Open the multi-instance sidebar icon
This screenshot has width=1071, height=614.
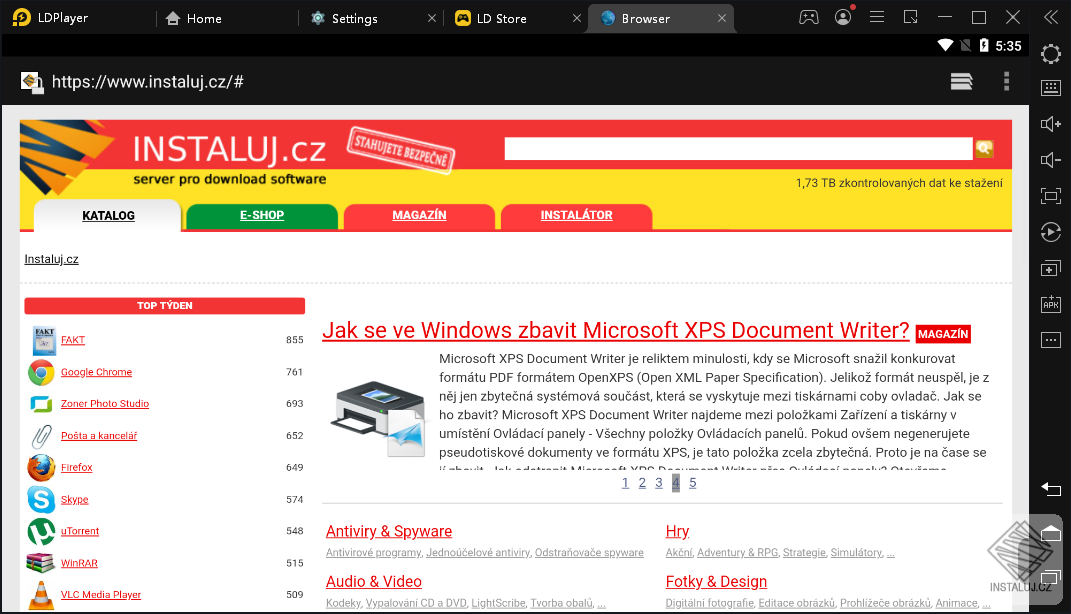point(1051,268)
